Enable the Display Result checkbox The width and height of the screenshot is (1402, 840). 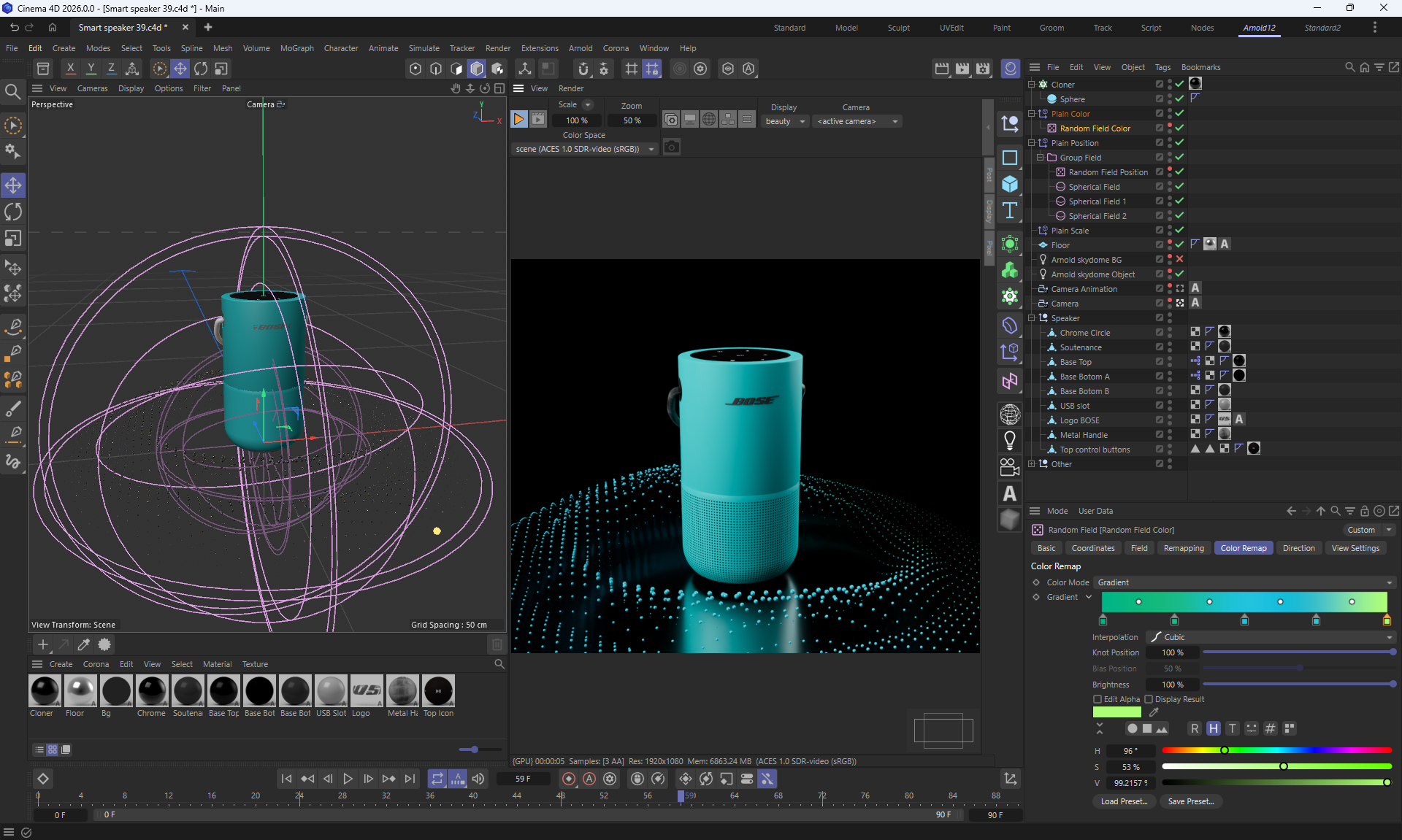pos(1149,699)
